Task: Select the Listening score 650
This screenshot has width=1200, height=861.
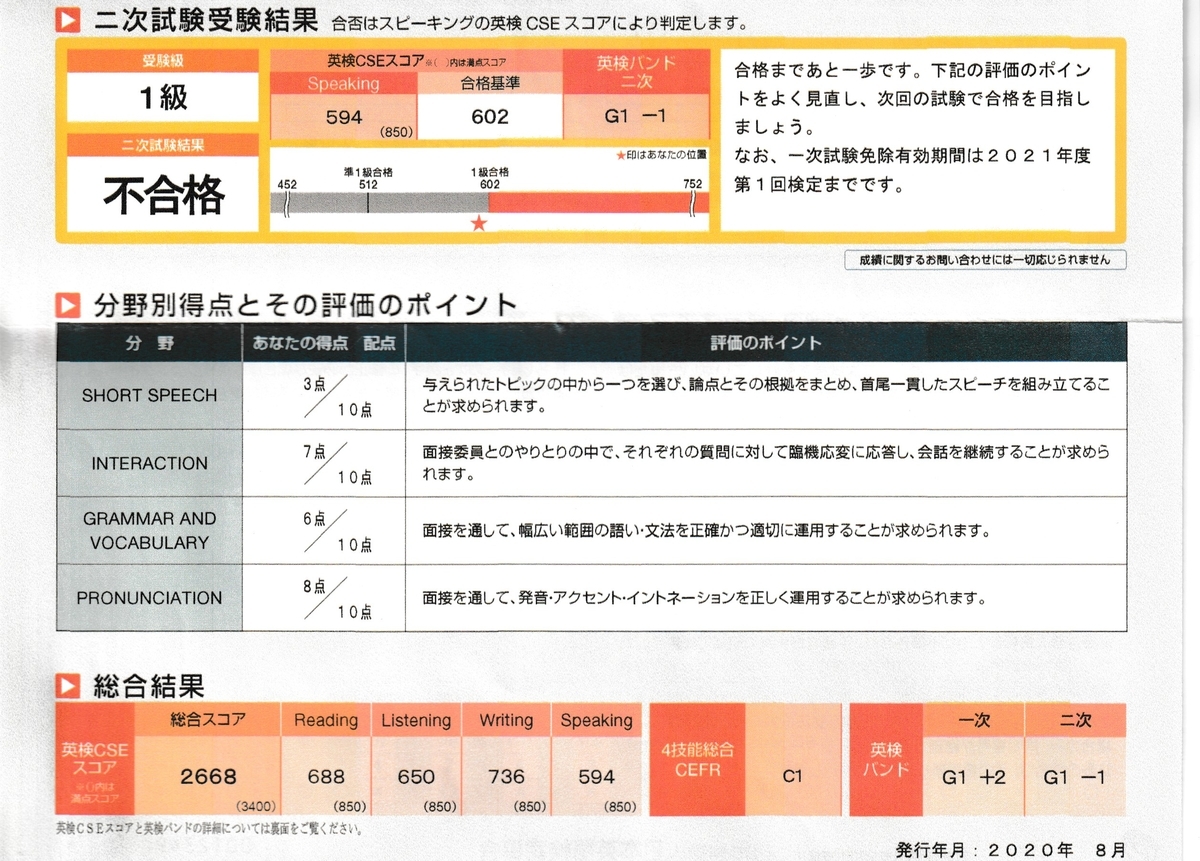Action: pyautogui.click(x=416, y=776)
